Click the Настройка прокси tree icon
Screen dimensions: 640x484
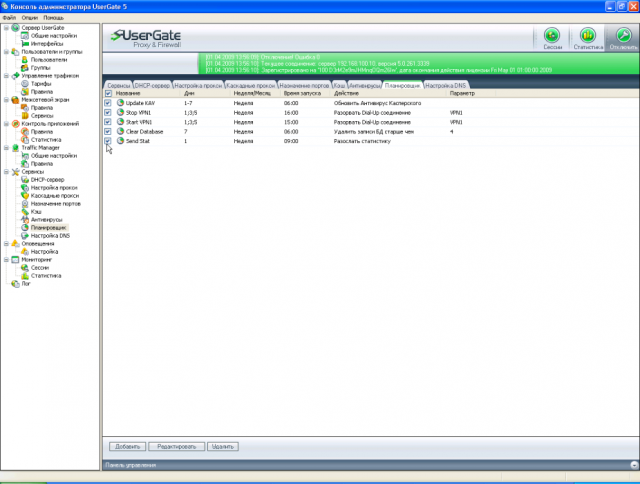click(25, 188)
